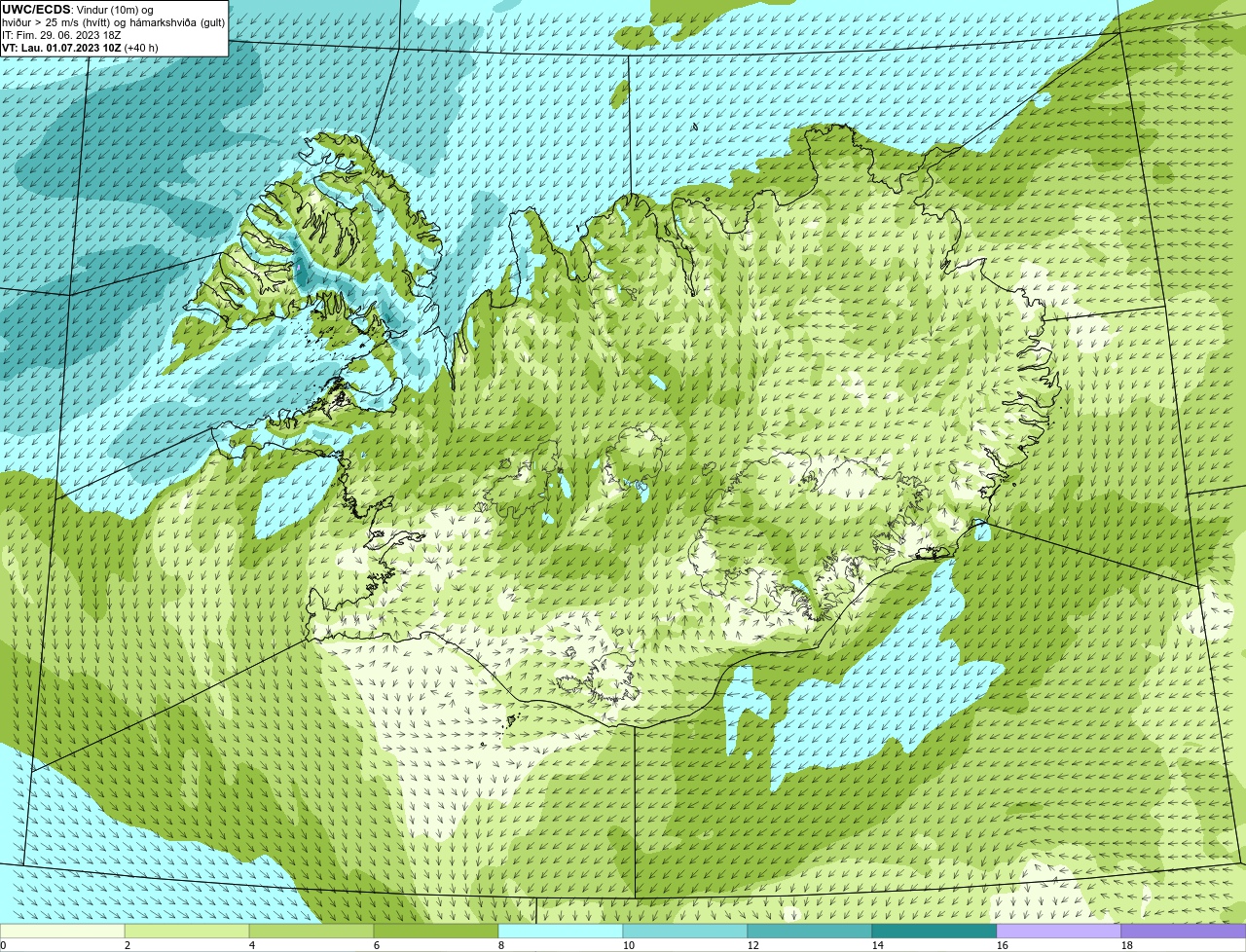The image size is (1246, 952).
Task: Click the medium green 4–6 m/s legend swatch
Action: (x=311, y=931)
